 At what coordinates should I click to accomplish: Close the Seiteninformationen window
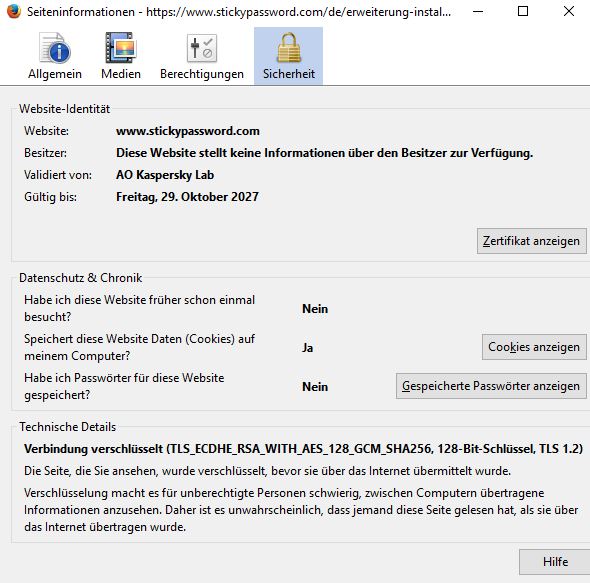(x=569, y=12)
